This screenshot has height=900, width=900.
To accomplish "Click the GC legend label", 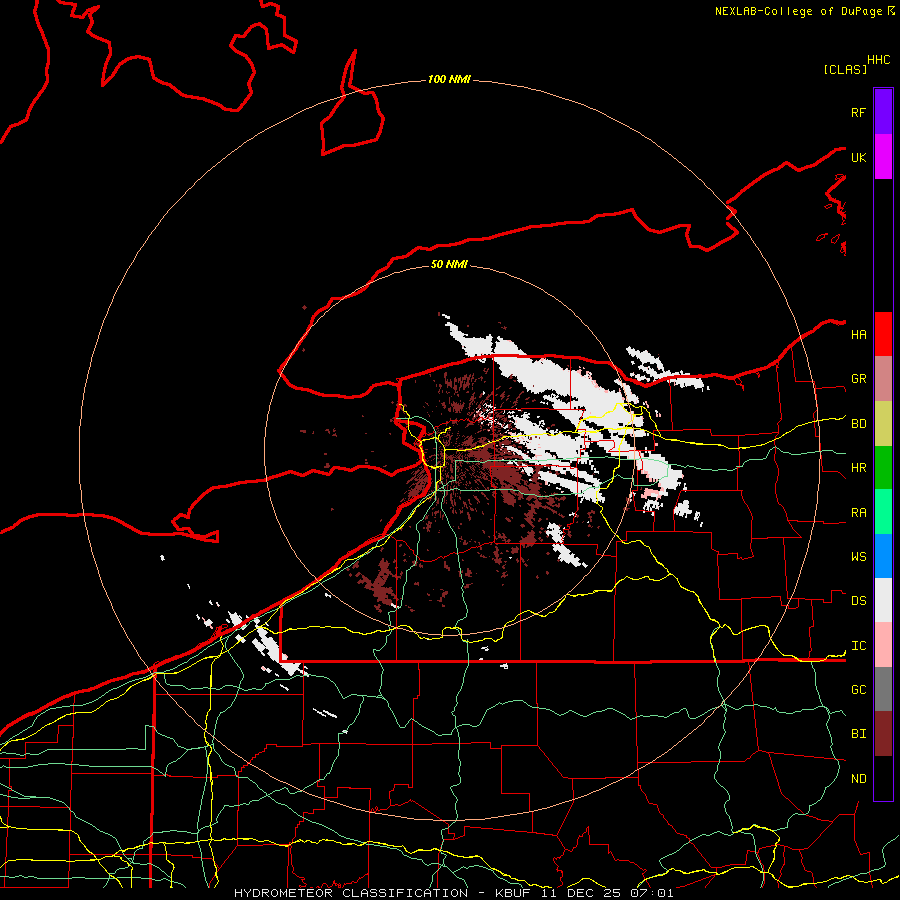I will tap(859, 689).
